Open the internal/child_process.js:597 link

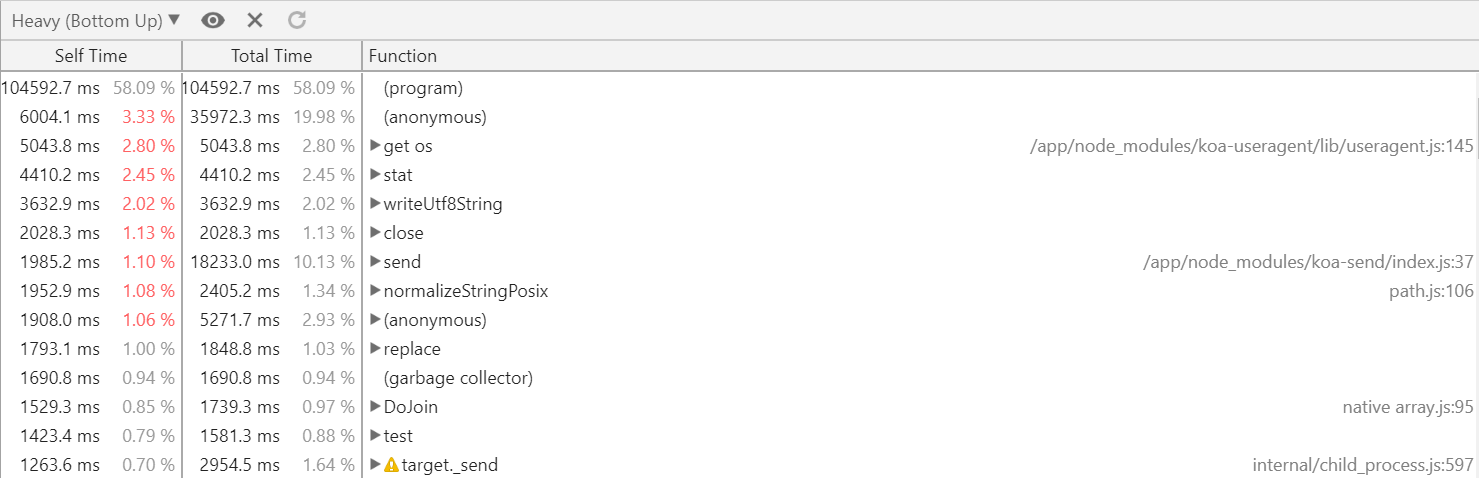tap(1363, 465)
